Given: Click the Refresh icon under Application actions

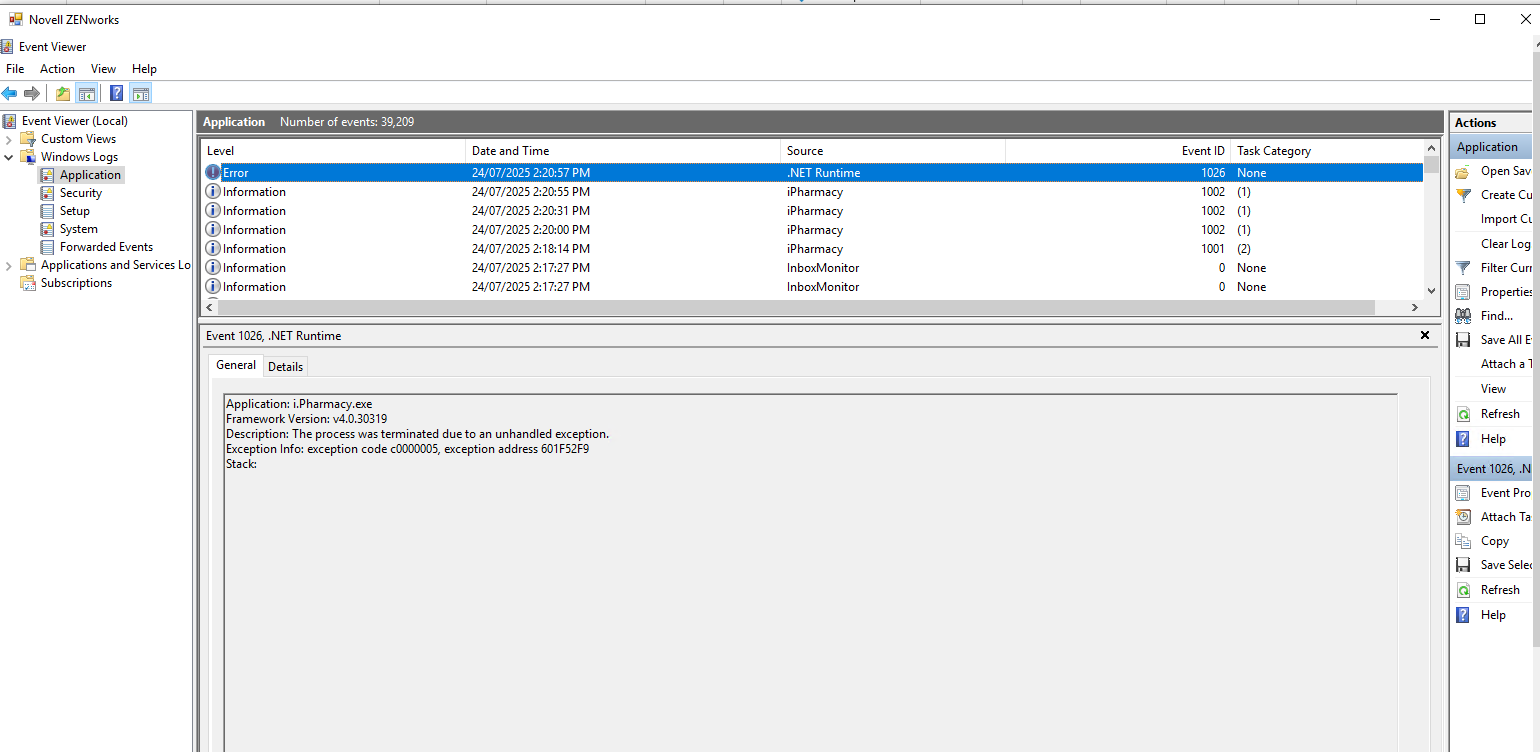Looking at the screenshot, I should (1463, 414).
